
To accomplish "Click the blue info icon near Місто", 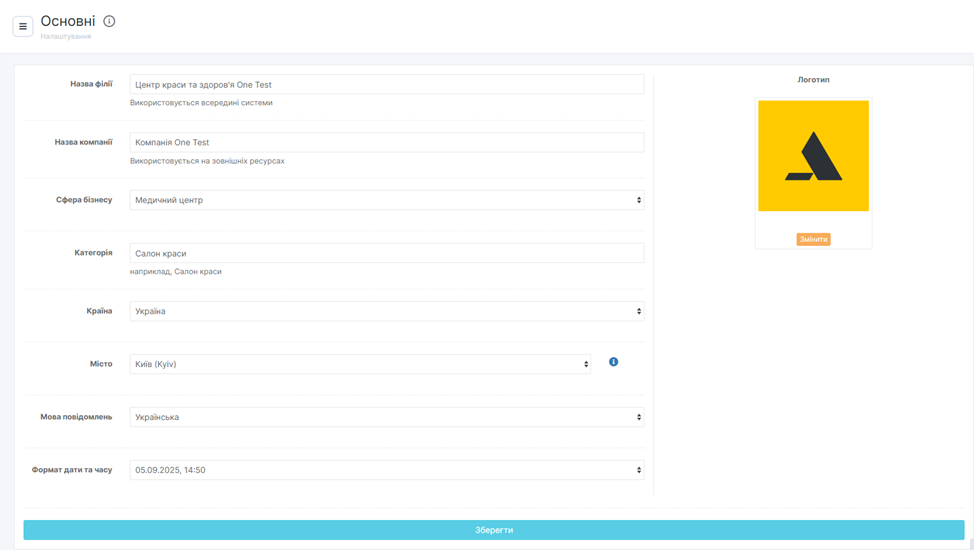I will pyautogui.click(x=614, y=362).
